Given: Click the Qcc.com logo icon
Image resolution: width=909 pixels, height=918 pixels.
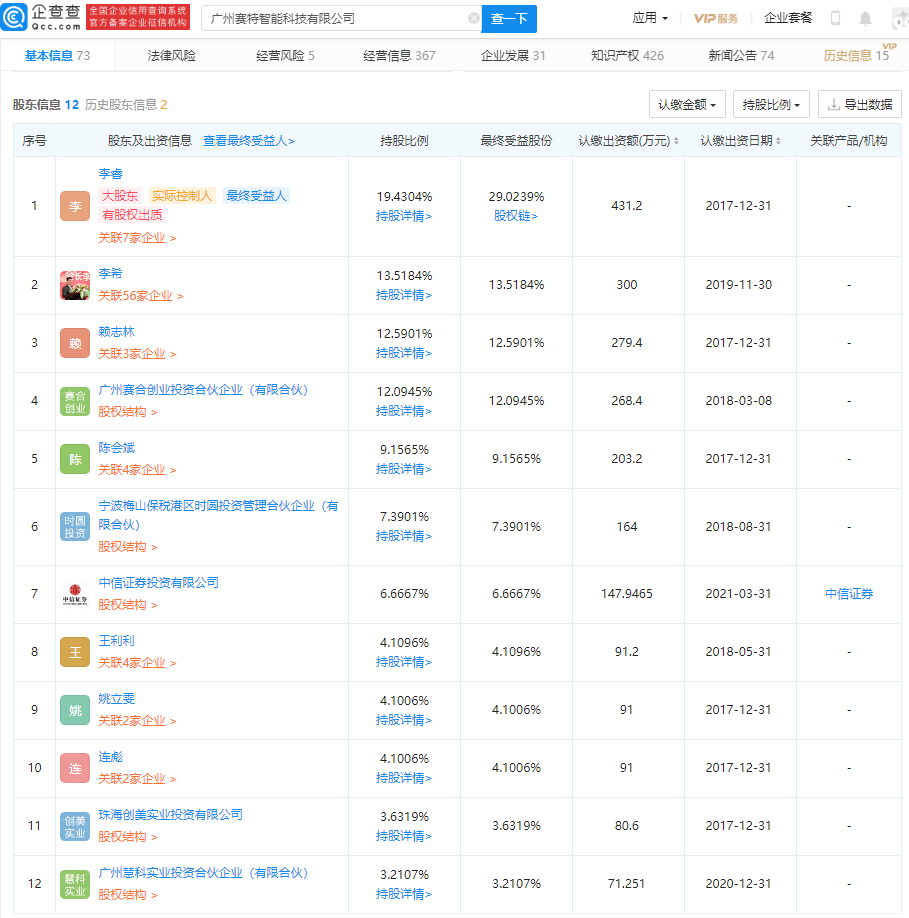Looking at the screenshot, I should point(14,17).
